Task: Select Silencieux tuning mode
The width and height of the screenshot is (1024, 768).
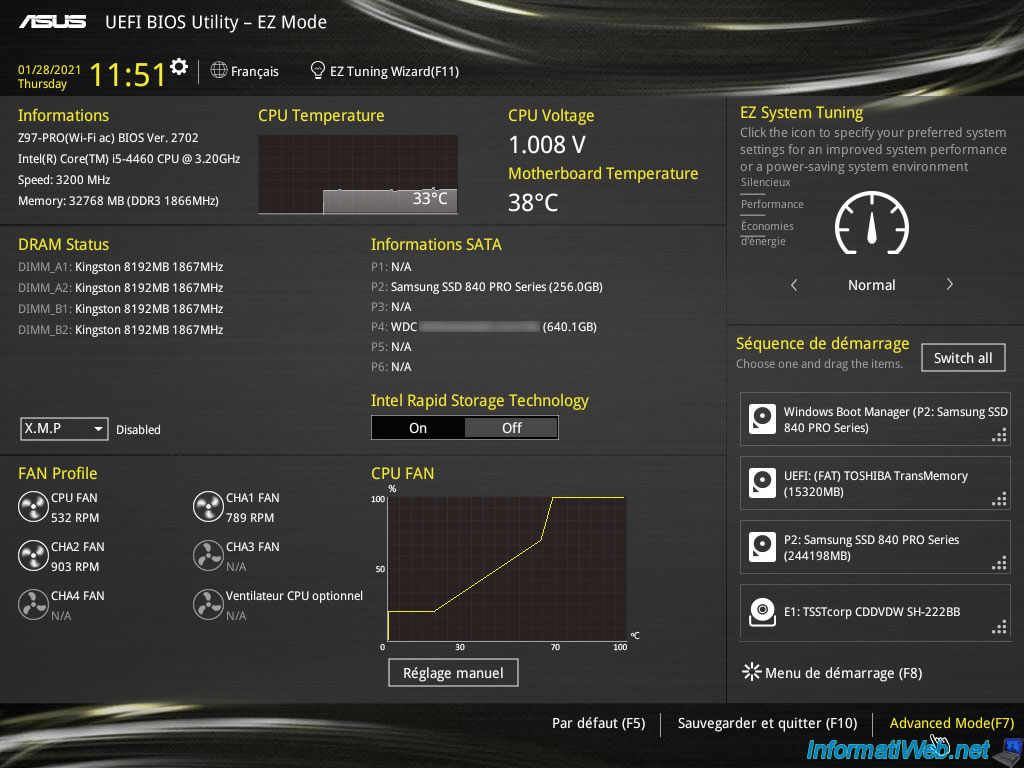Action: point(765,182)
